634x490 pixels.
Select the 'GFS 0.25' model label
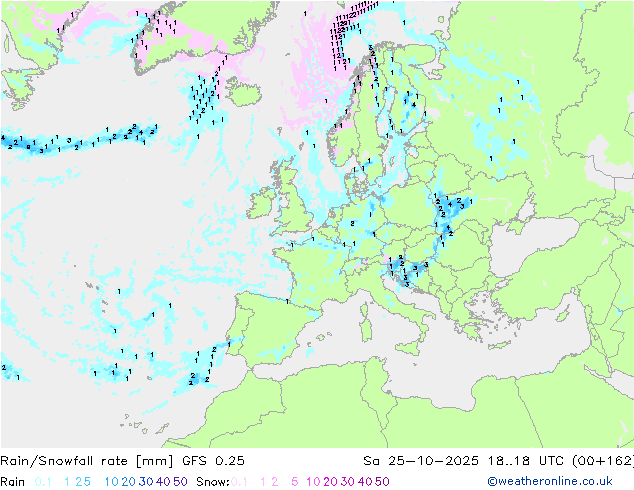[x=213, y=461]
